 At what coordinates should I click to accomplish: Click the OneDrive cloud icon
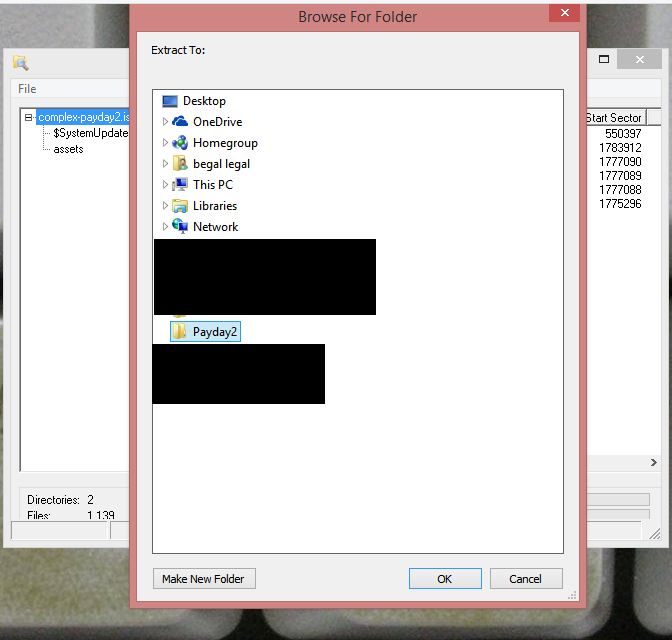tap(180, 122)
